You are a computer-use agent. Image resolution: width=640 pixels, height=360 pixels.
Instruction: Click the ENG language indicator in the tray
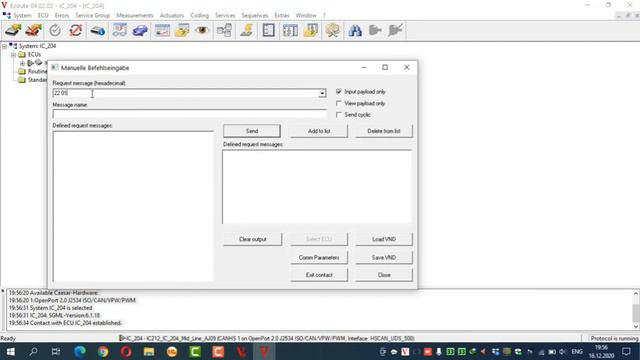click(x=577, y=351)
